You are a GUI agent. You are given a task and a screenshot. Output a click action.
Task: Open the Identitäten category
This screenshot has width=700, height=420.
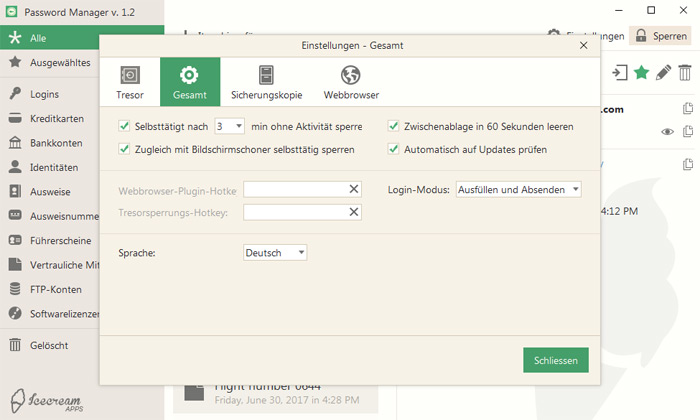(x=50, y=167)
